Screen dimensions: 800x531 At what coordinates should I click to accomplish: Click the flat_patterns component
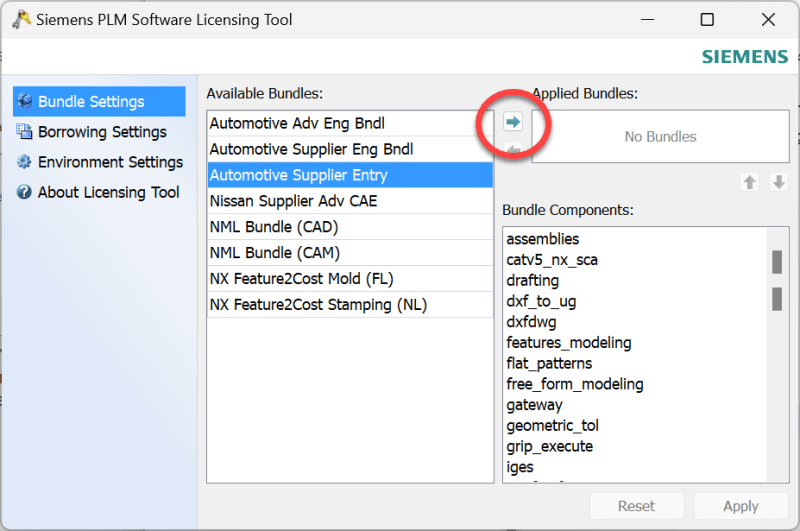click(549, 363)
